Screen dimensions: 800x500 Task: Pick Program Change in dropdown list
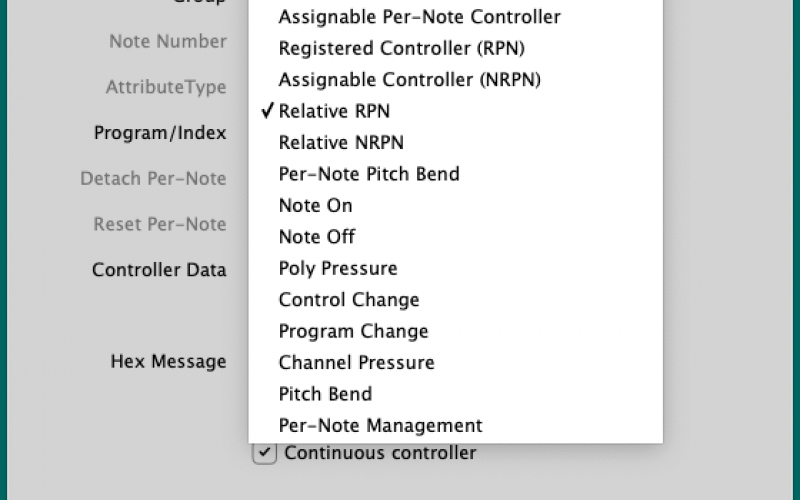353,331
